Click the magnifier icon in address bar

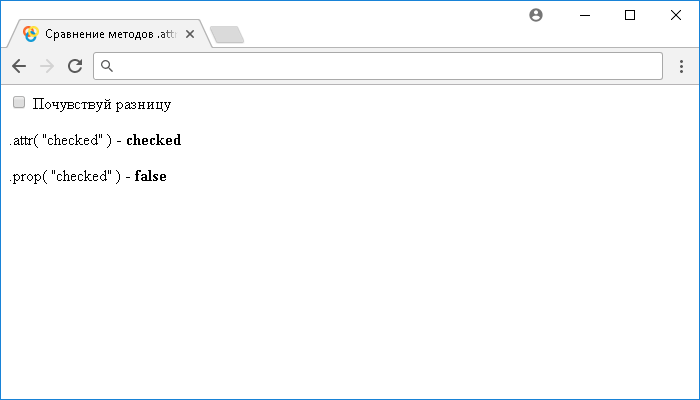(108, 66)
